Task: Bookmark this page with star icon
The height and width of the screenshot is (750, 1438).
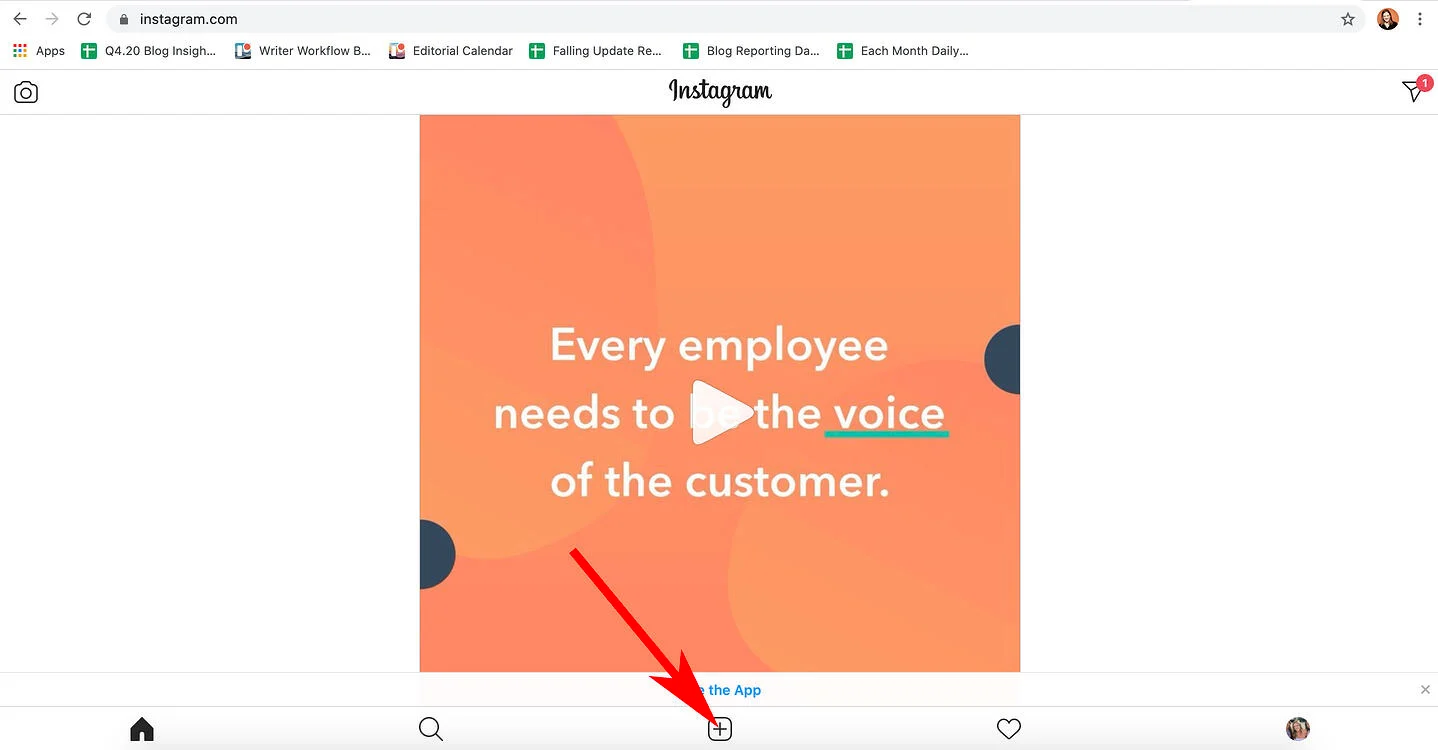Action: (x=1348, y=19)
